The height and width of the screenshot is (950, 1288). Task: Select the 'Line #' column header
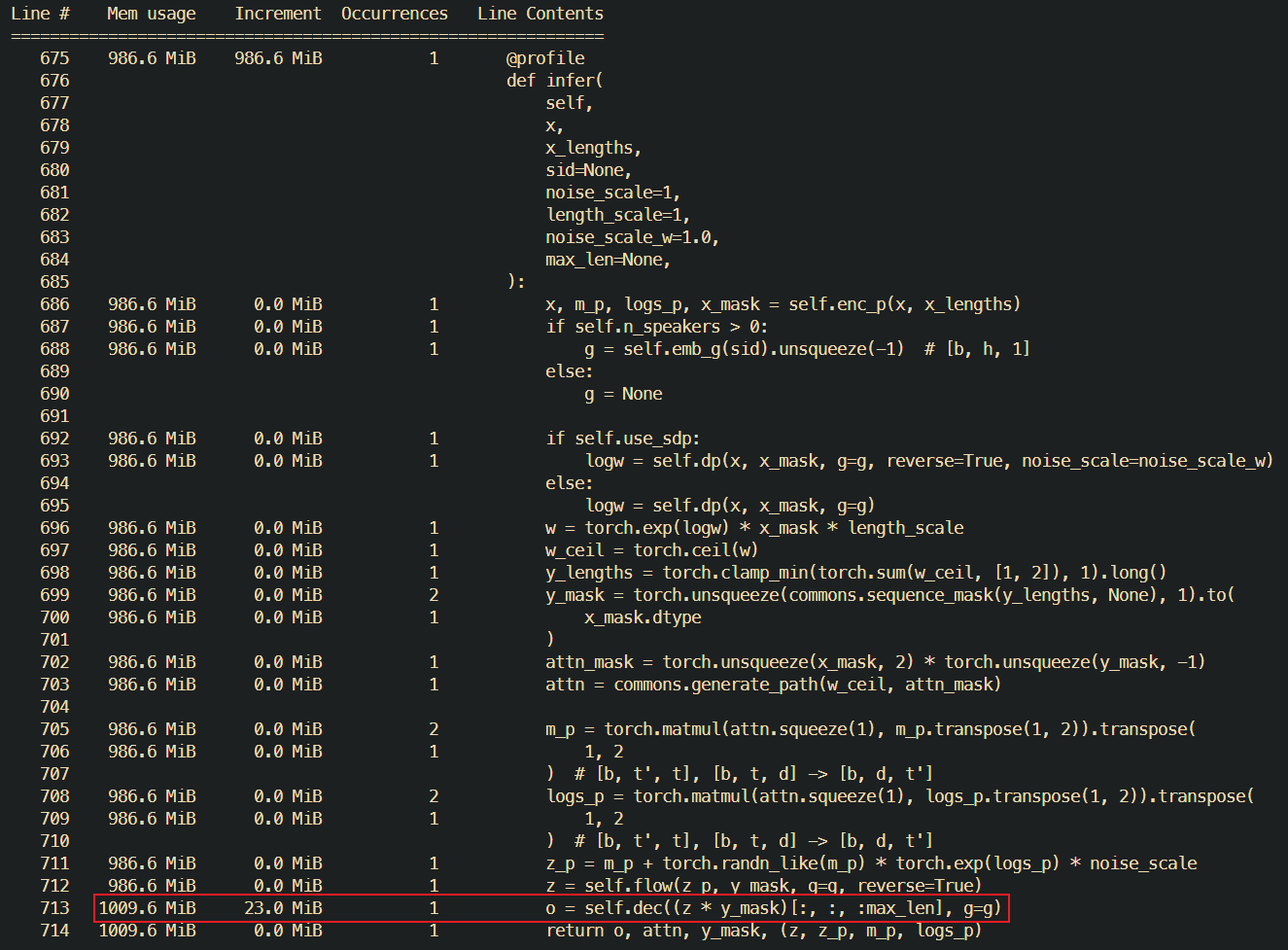coord(40,13)
